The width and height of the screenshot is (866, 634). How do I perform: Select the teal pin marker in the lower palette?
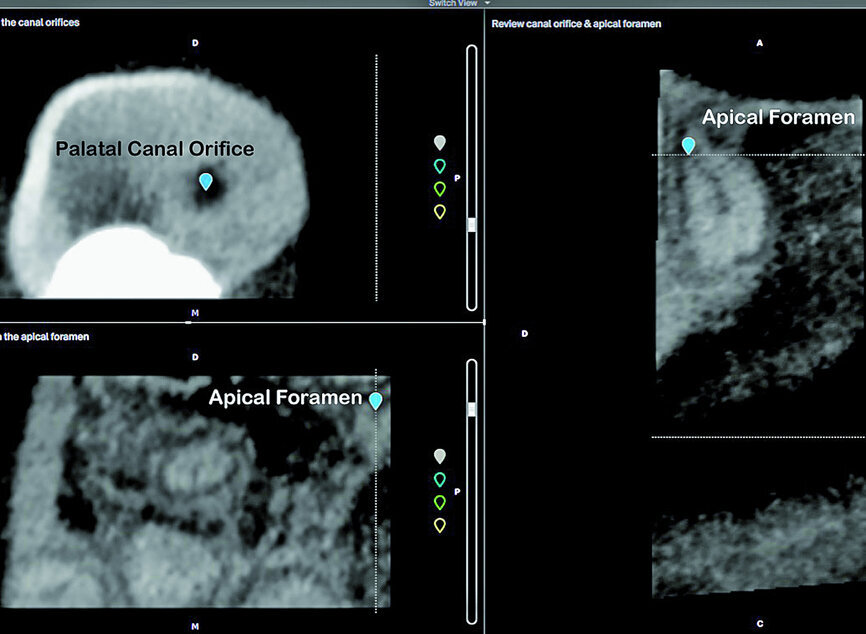(x=438, y=479)
